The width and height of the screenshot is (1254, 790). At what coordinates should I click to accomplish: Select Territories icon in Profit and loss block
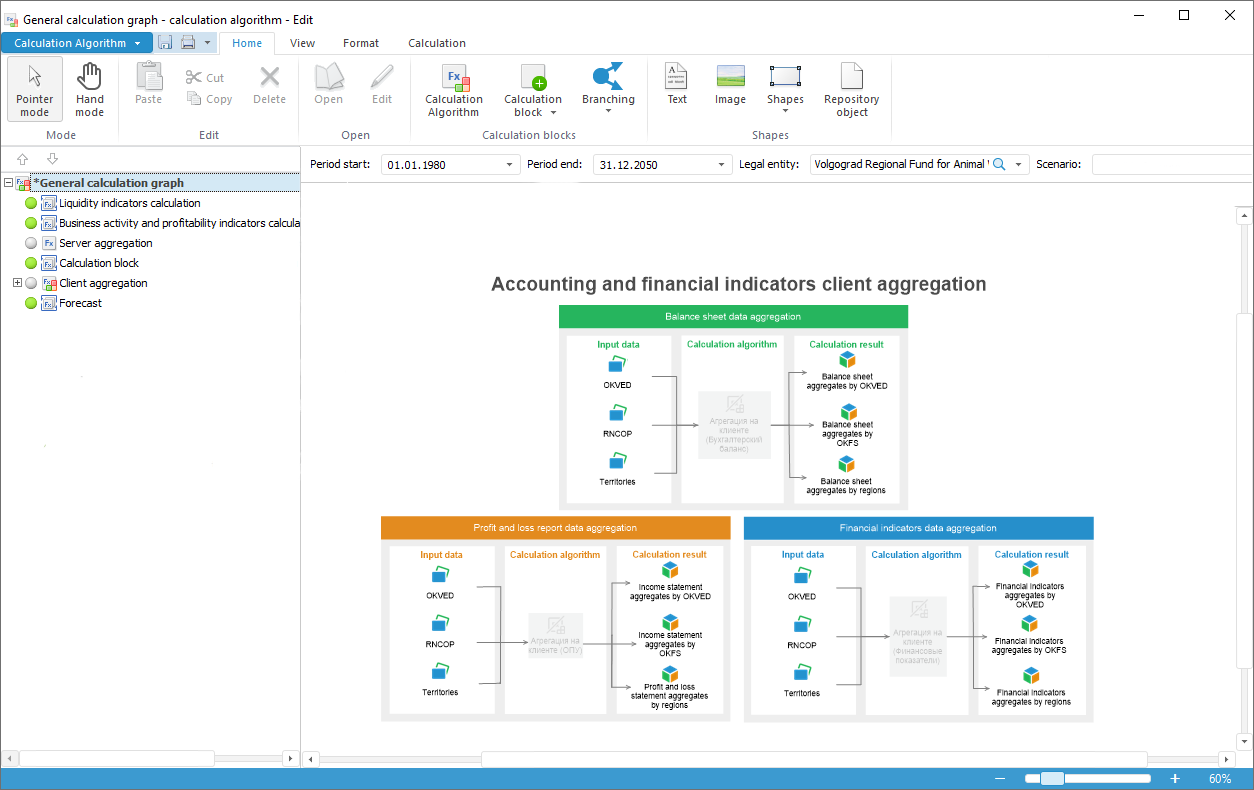(x=440, y=672)
